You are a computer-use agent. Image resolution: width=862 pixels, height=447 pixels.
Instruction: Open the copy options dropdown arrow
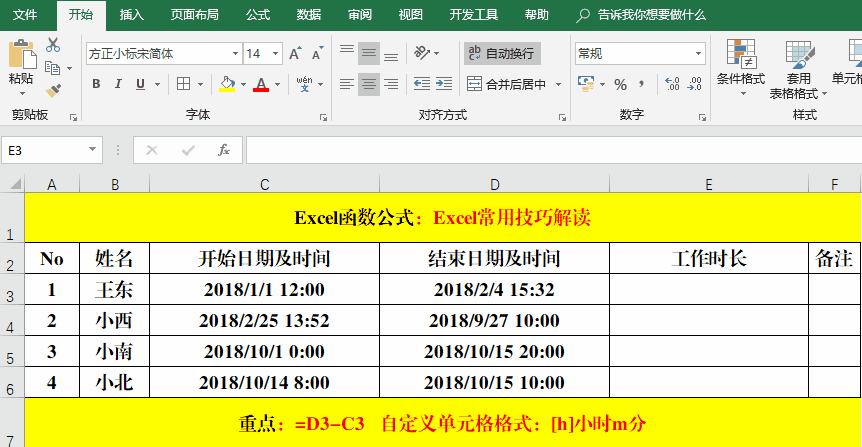(x=69, y=69)
